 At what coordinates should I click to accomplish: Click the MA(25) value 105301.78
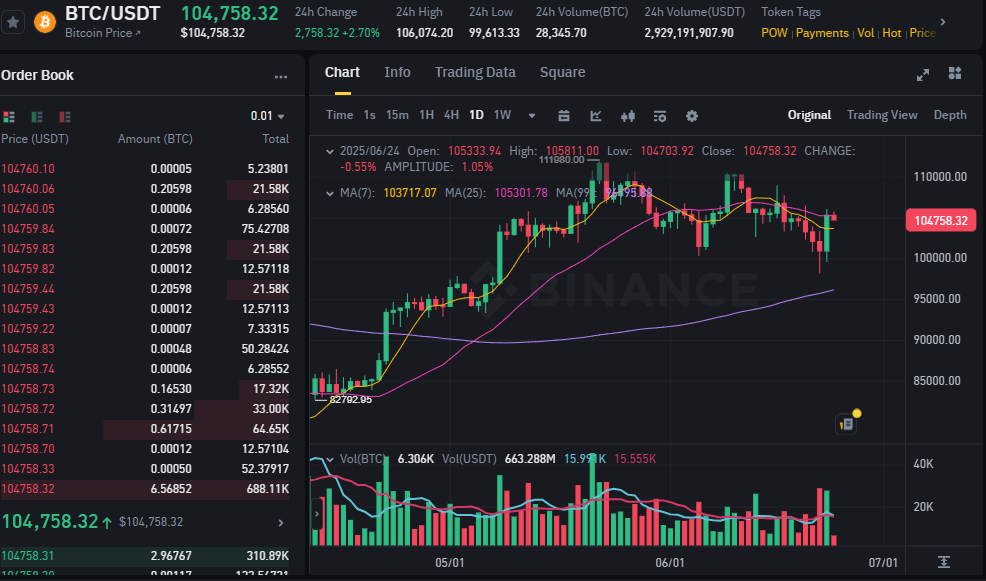click(521, 193)
